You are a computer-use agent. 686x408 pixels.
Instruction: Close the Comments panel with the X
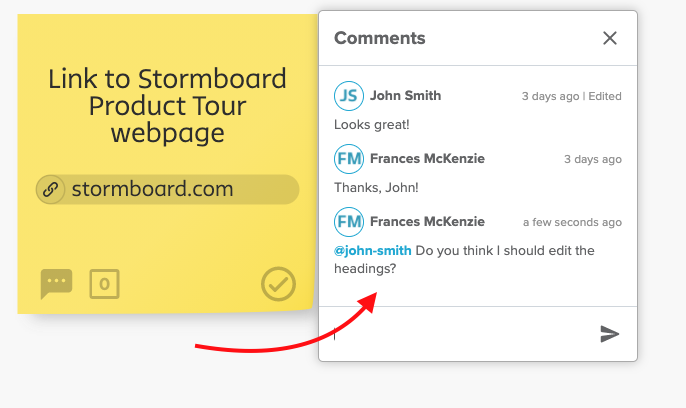[609, 38]
